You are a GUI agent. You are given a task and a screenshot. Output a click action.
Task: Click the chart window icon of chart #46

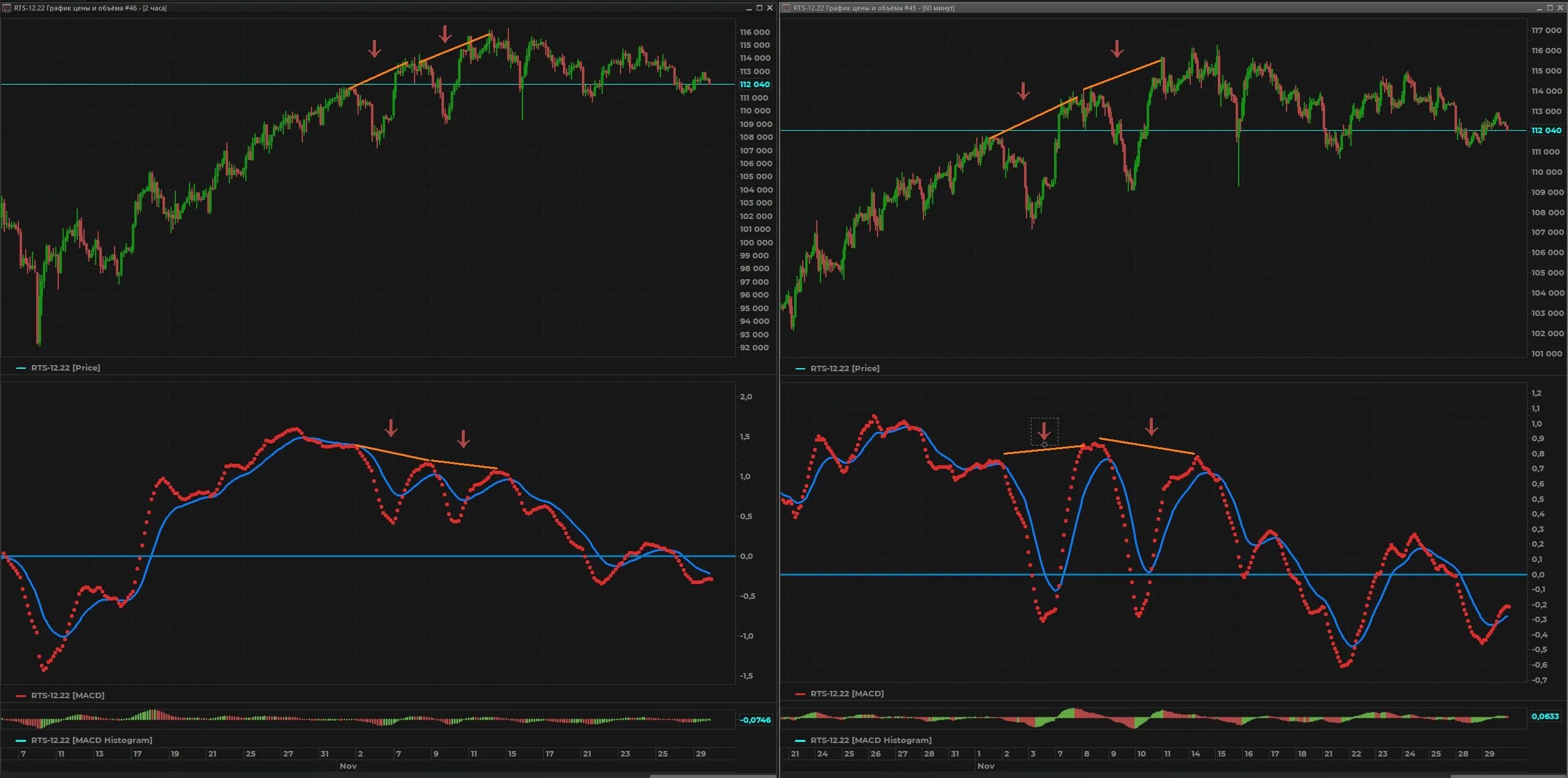click(x=7, y=8)
